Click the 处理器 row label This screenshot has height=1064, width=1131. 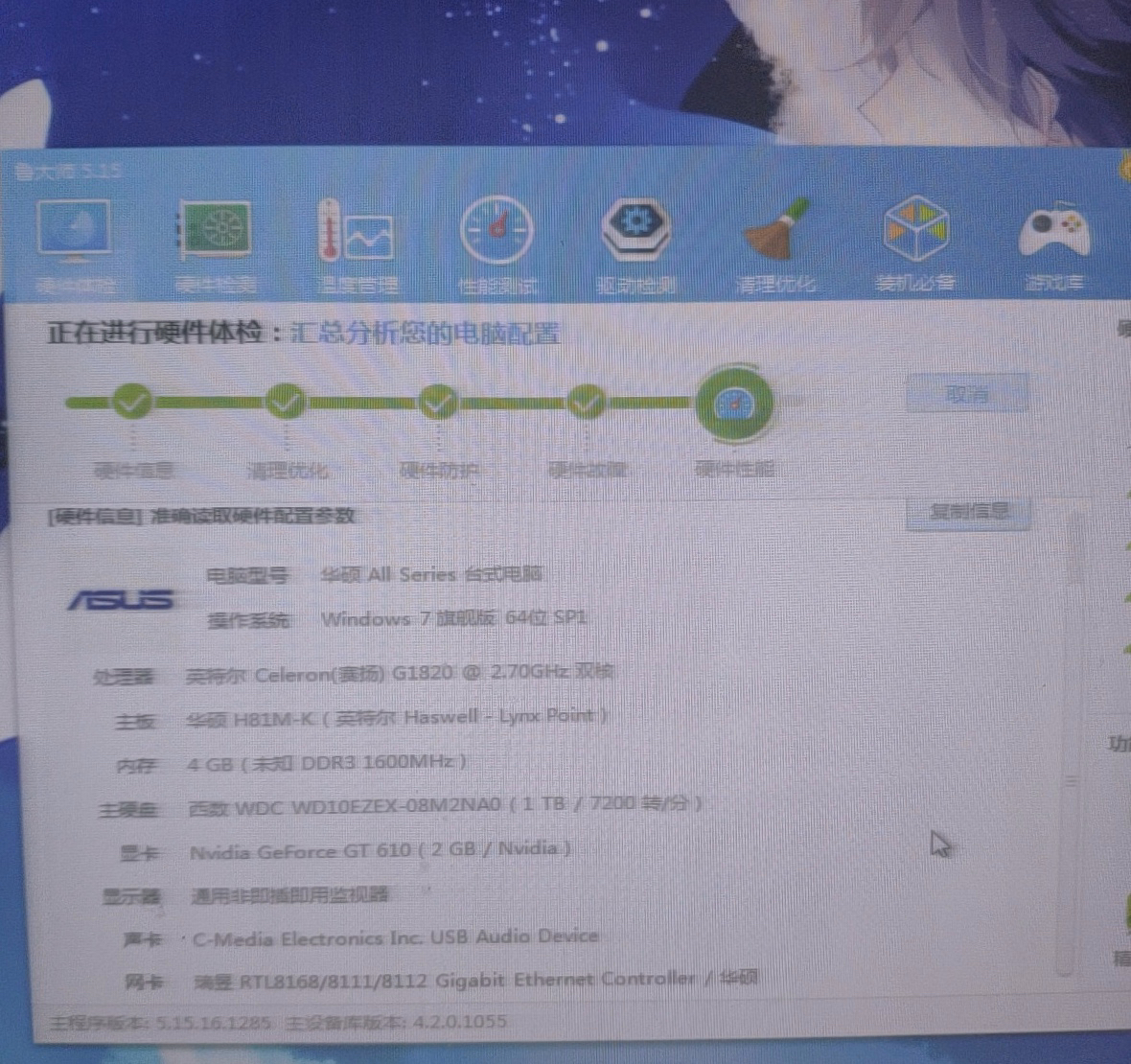pyautogui.click(x=124, y=677)
